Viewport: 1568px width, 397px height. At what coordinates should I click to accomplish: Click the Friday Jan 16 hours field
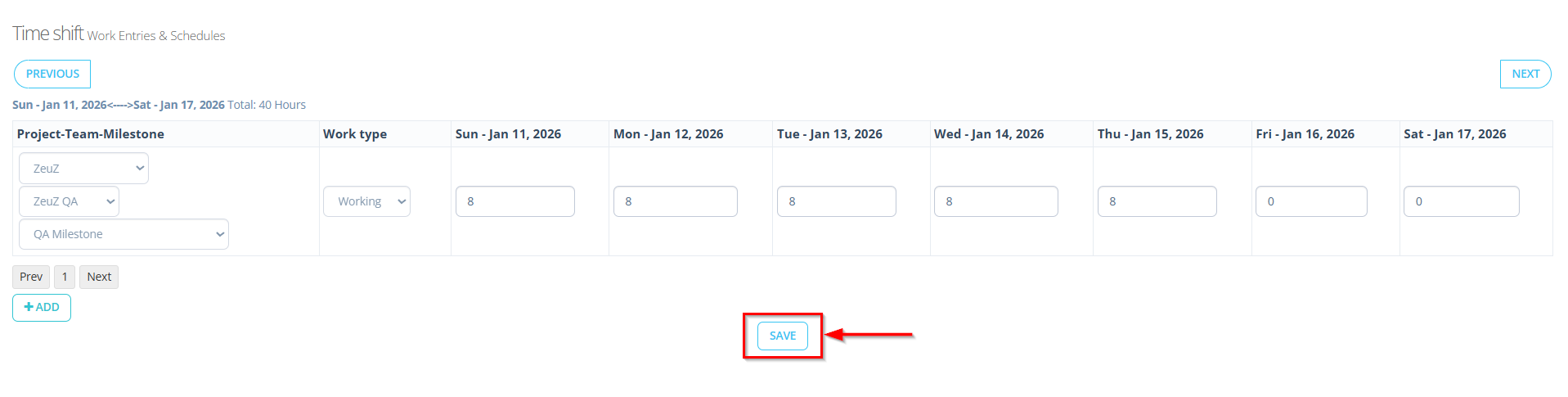click(x=1311, y=201)
